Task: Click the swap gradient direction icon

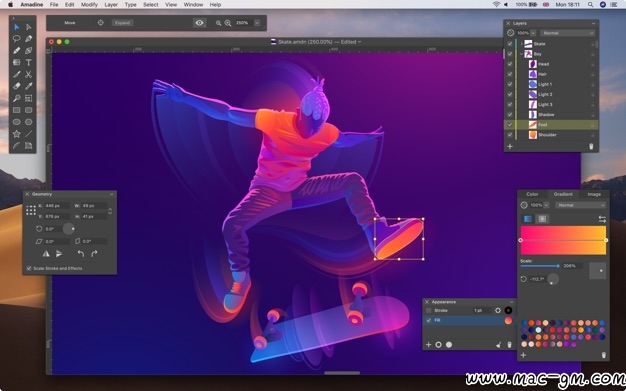Action: pyautogui.click(x=602, y=219)
